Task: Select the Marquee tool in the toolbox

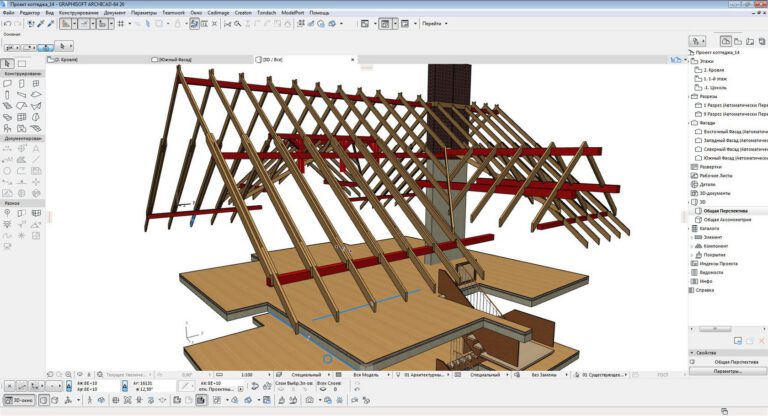Action: [22, 64]
